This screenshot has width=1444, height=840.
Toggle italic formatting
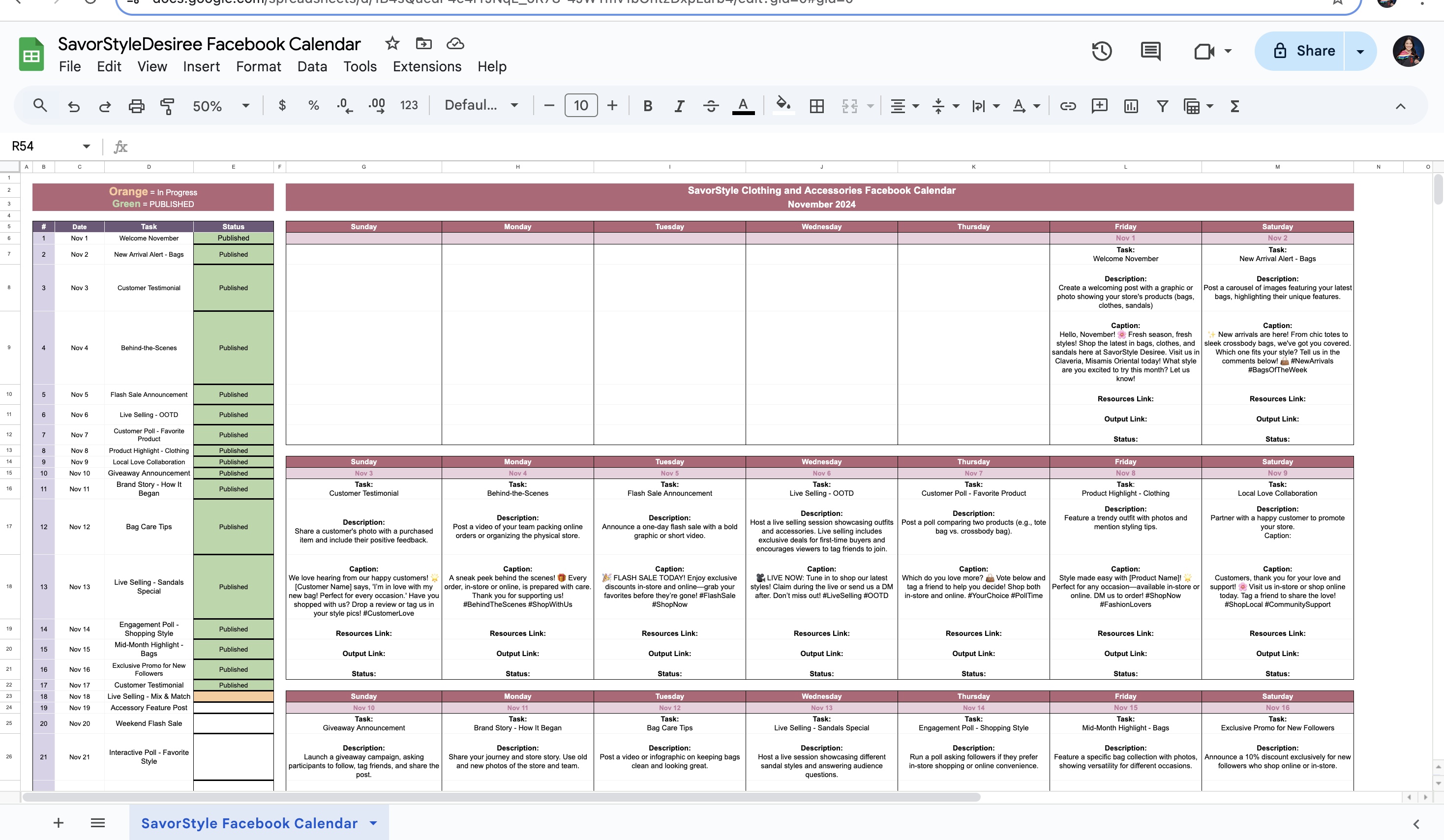679,106
